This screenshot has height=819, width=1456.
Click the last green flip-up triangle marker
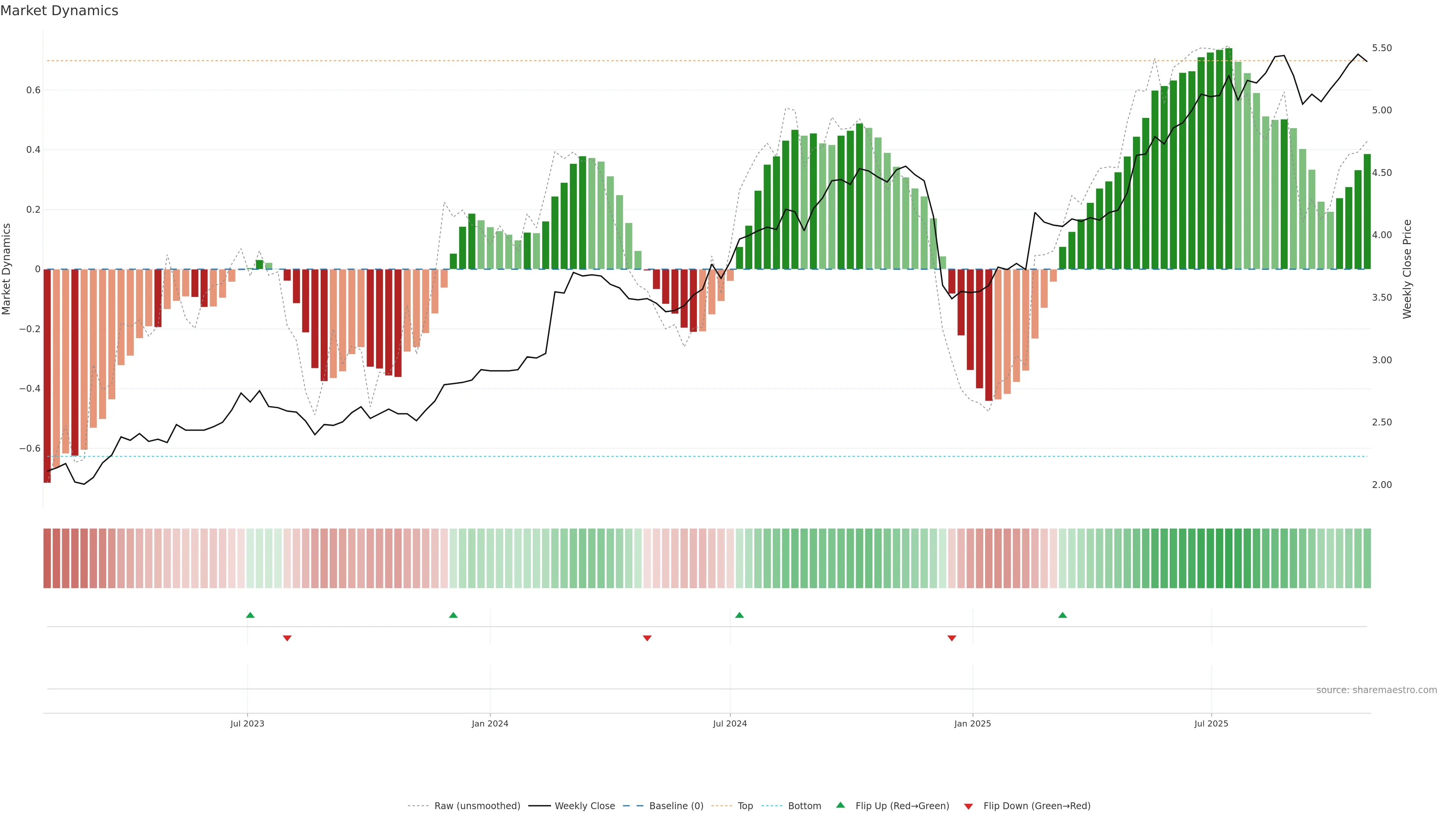[x=1062, y=615]
